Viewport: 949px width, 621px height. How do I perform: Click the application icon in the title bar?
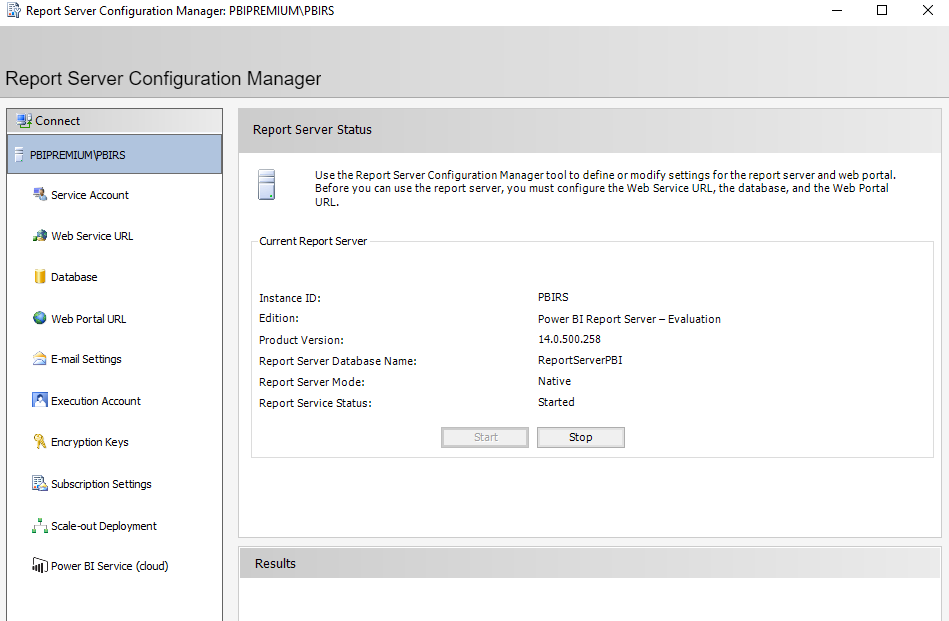click(x=13, y=10)
